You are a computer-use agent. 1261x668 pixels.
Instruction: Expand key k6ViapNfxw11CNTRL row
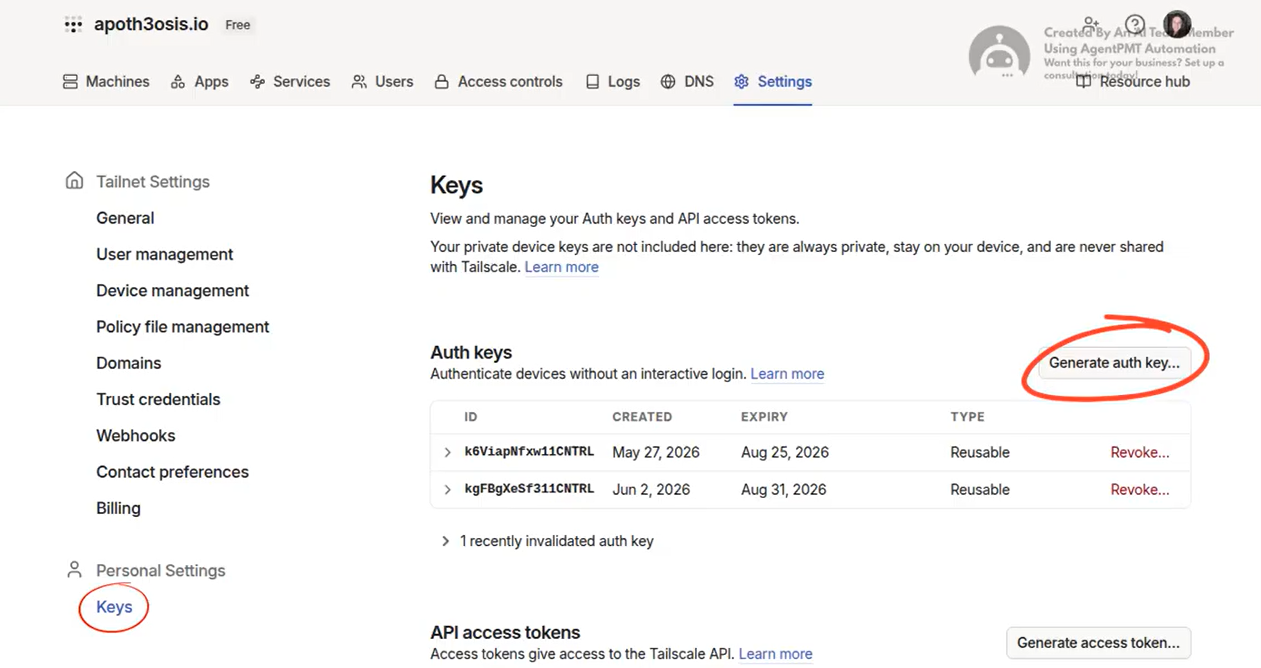tap(447, 453)
